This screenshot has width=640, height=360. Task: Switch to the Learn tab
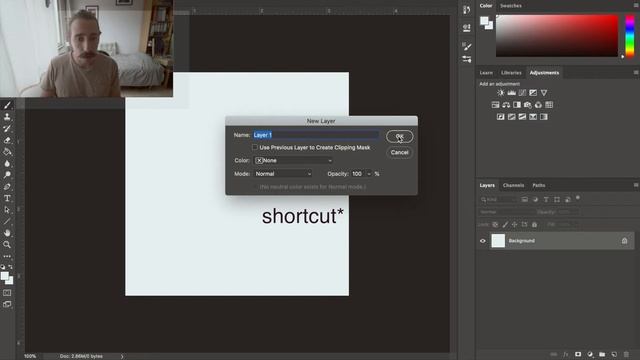point(486,73)
